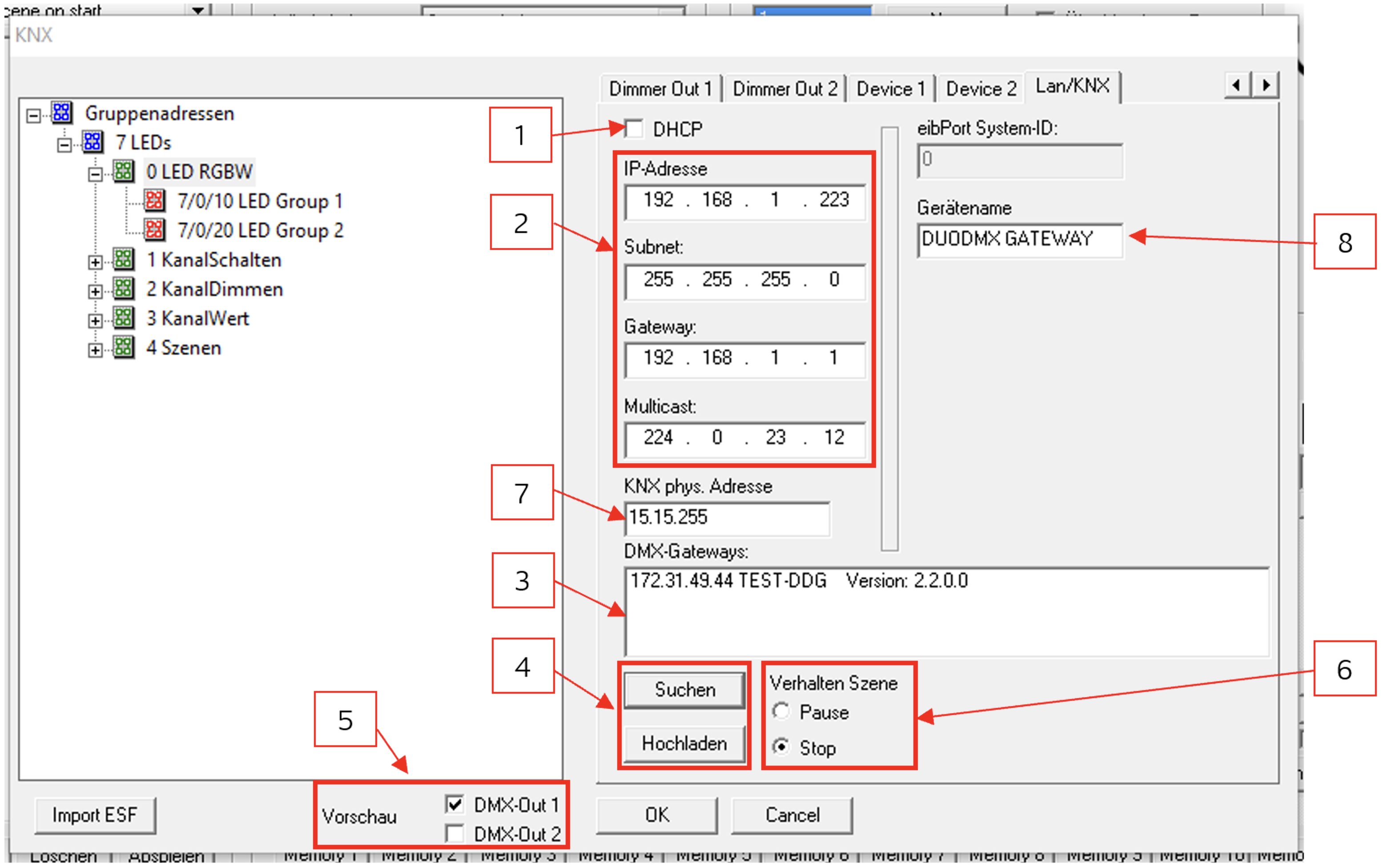The image size is (1383, 868).
Task: Click the Multicast address field
Action: [x=744, y=439]
